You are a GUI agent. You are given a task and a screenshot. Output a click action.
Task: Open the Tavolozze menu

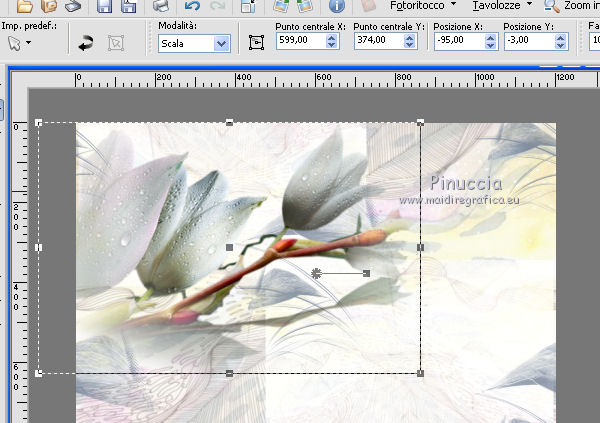(502, 5)
